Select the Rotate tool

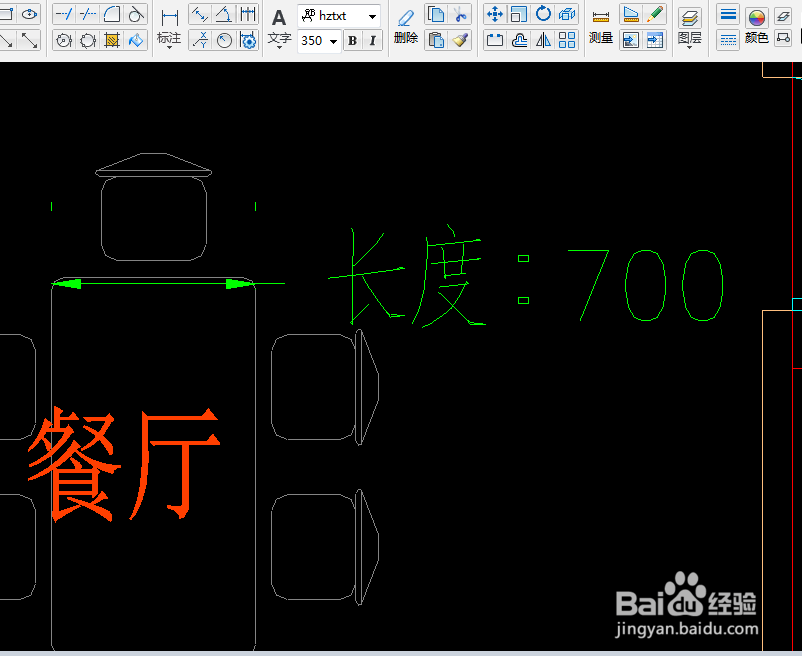(x=542, y=15)
